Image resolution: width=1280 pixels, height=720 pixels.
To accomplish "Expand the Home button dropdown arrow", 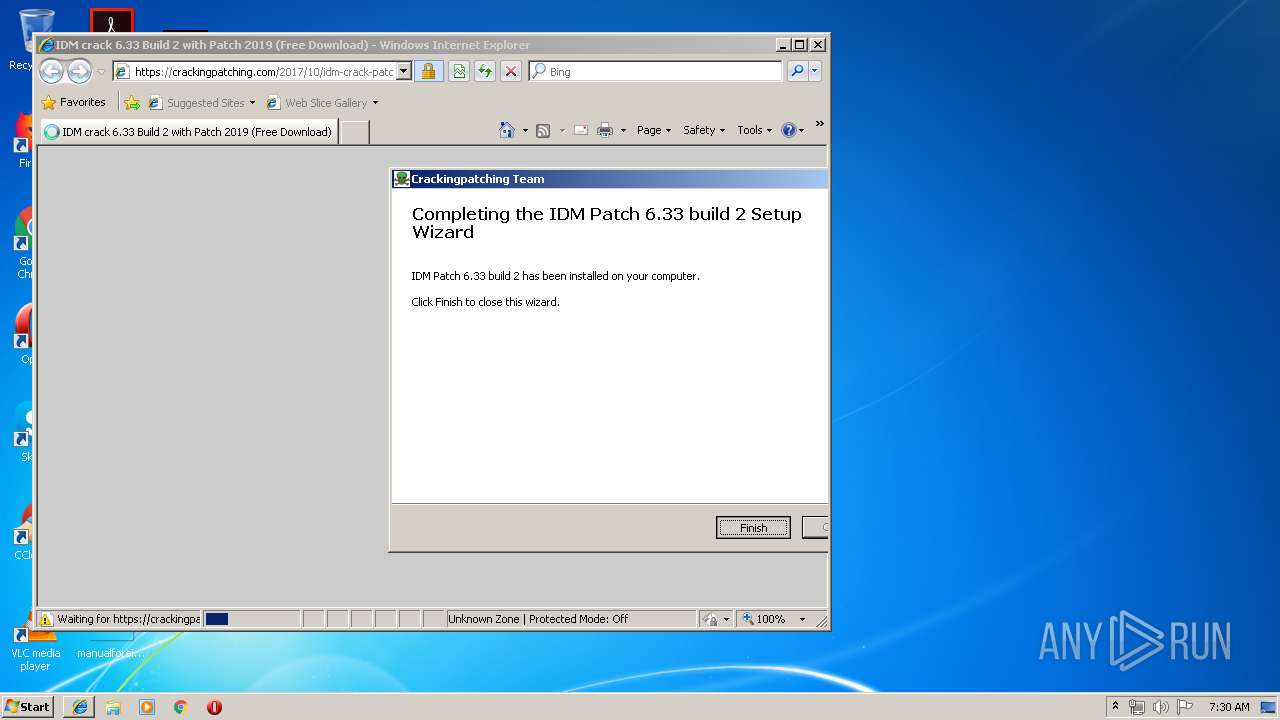I will pyautogui.click(x=525, y=130).
